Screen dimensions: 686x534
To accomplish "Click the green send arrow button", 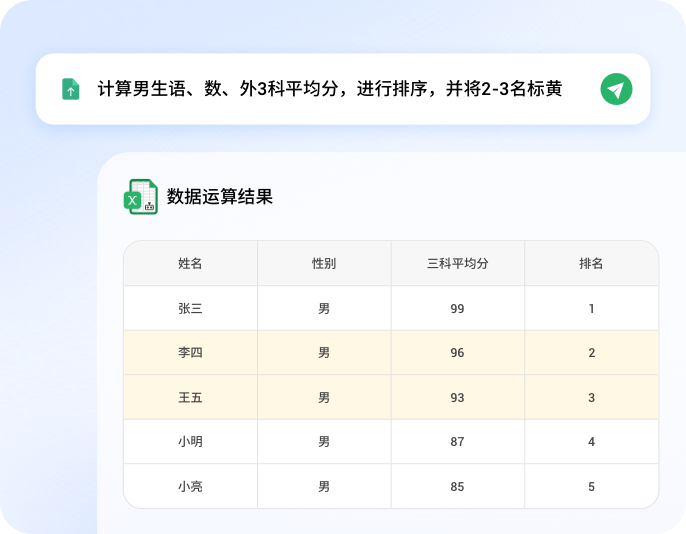I will [616, 89].
